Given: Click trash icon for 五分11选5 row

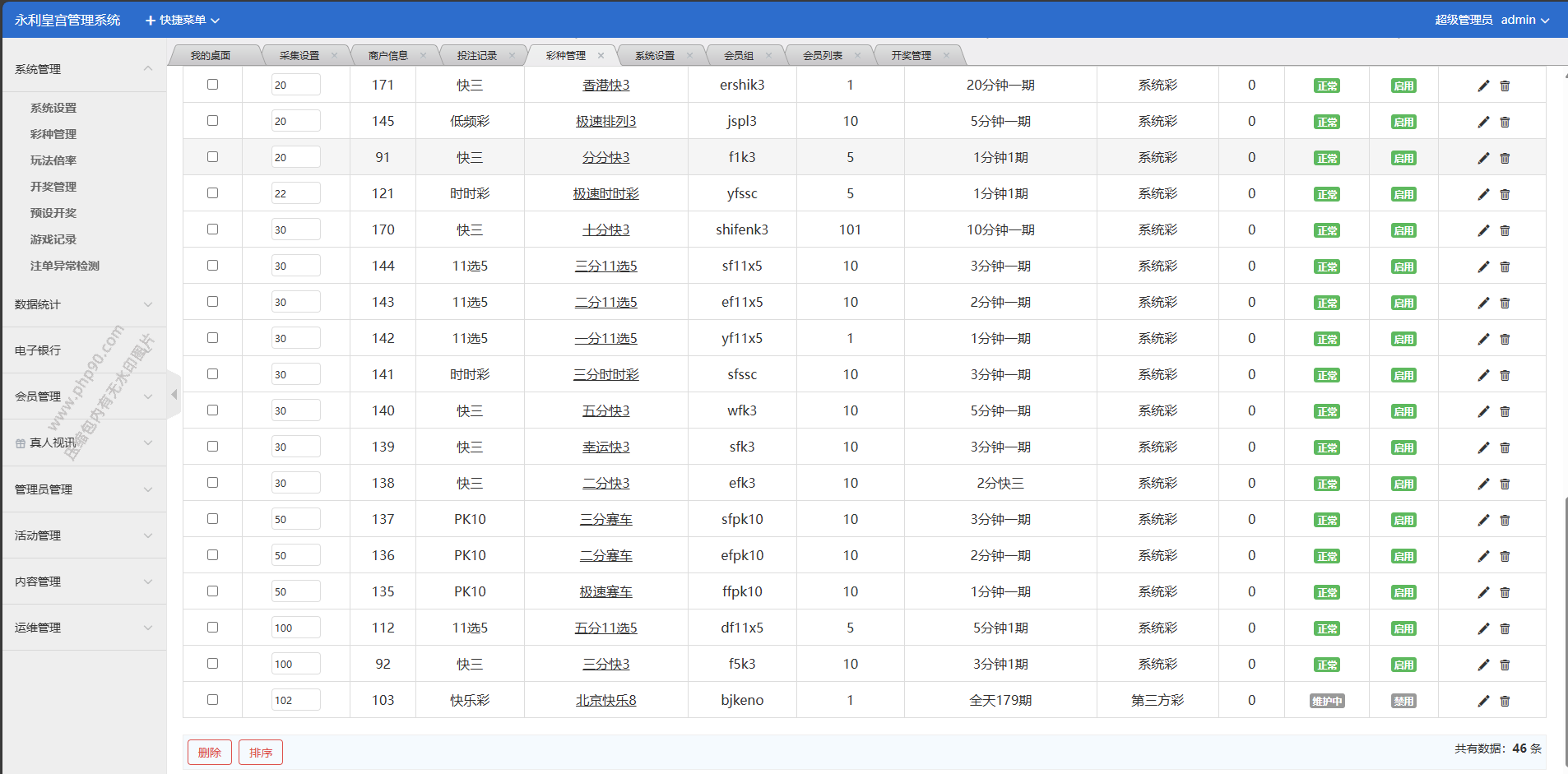Looking at the screenshot, I should tap(1505, 628).
